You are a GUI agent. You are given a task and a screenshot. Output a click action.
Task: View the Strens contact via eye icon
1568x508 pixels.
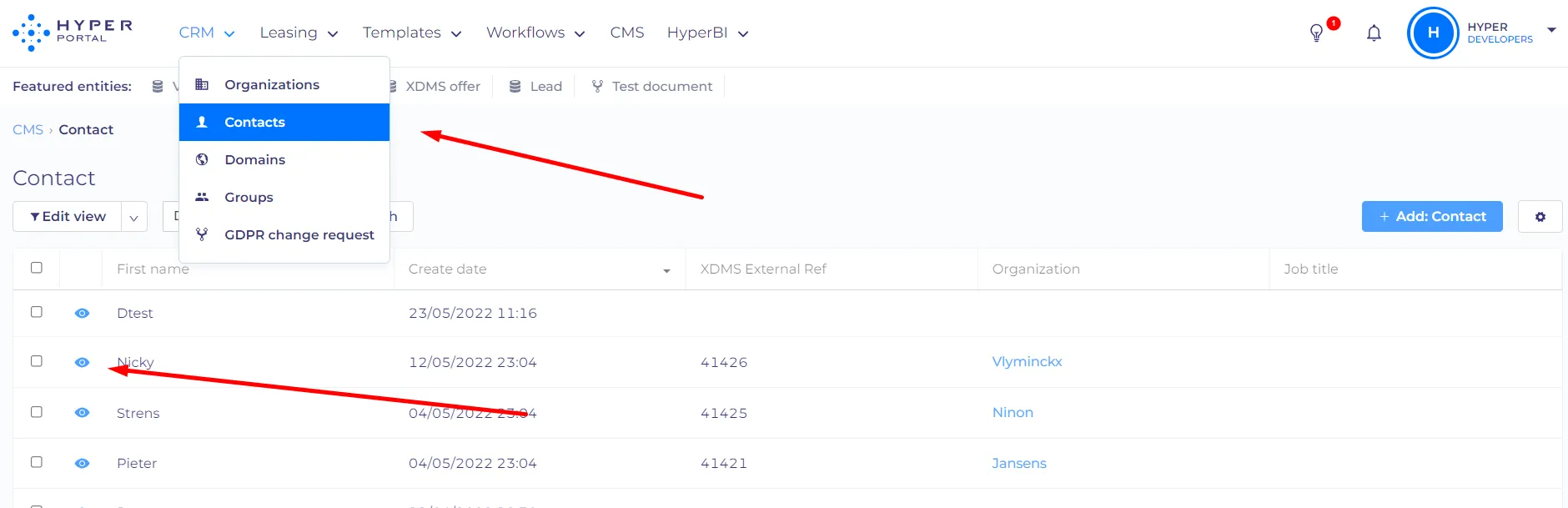(x=82, y=413)
